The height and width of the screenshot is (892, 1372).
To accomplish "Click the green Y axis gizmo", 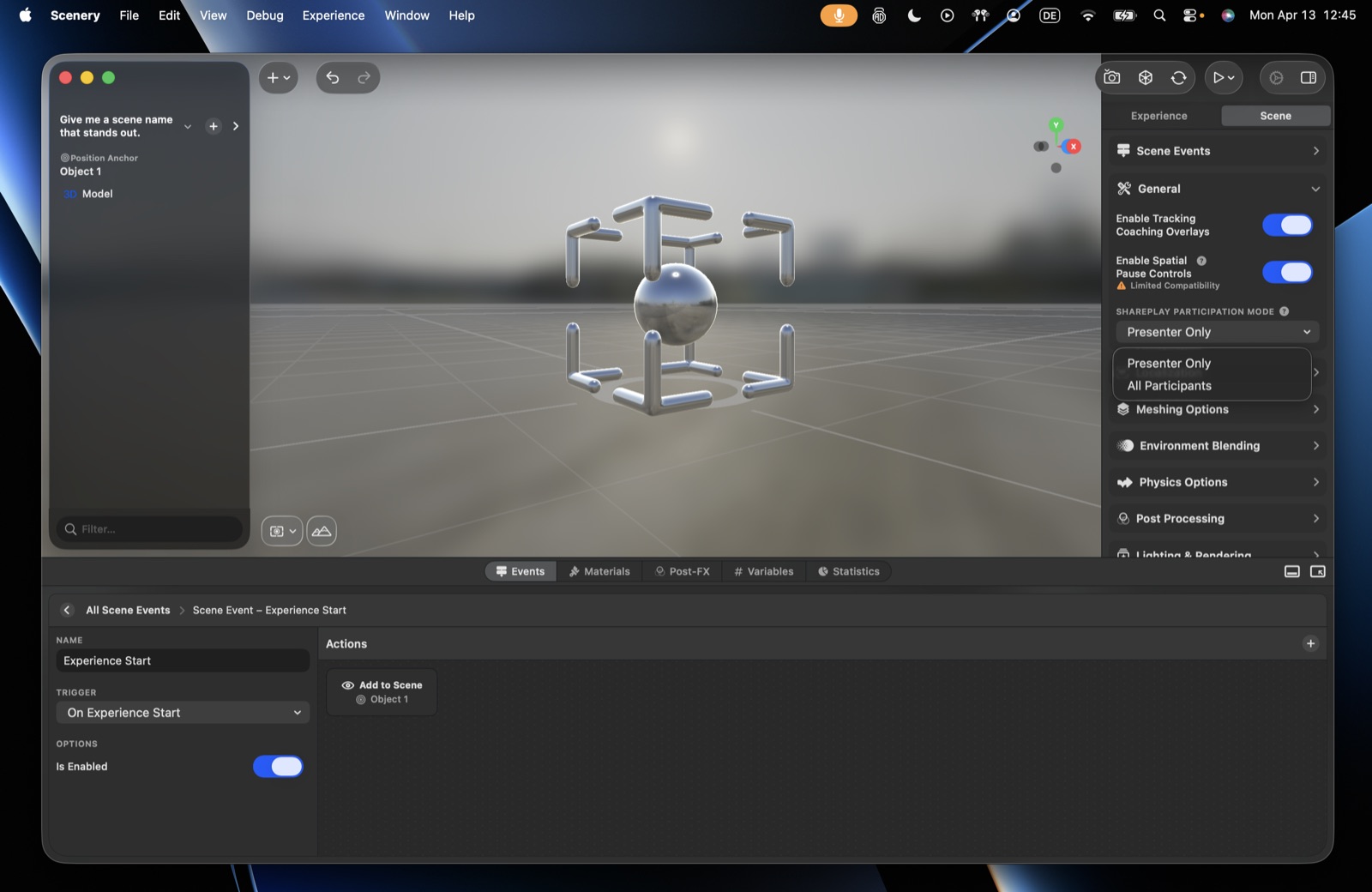I will (1056, 125).
